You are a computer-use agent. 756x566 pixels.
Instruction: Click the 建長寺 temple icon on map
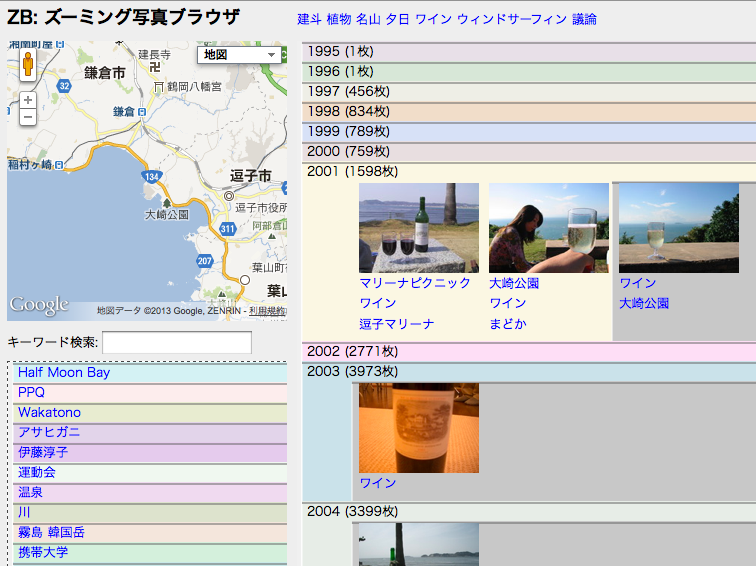(x=154, y=67)
